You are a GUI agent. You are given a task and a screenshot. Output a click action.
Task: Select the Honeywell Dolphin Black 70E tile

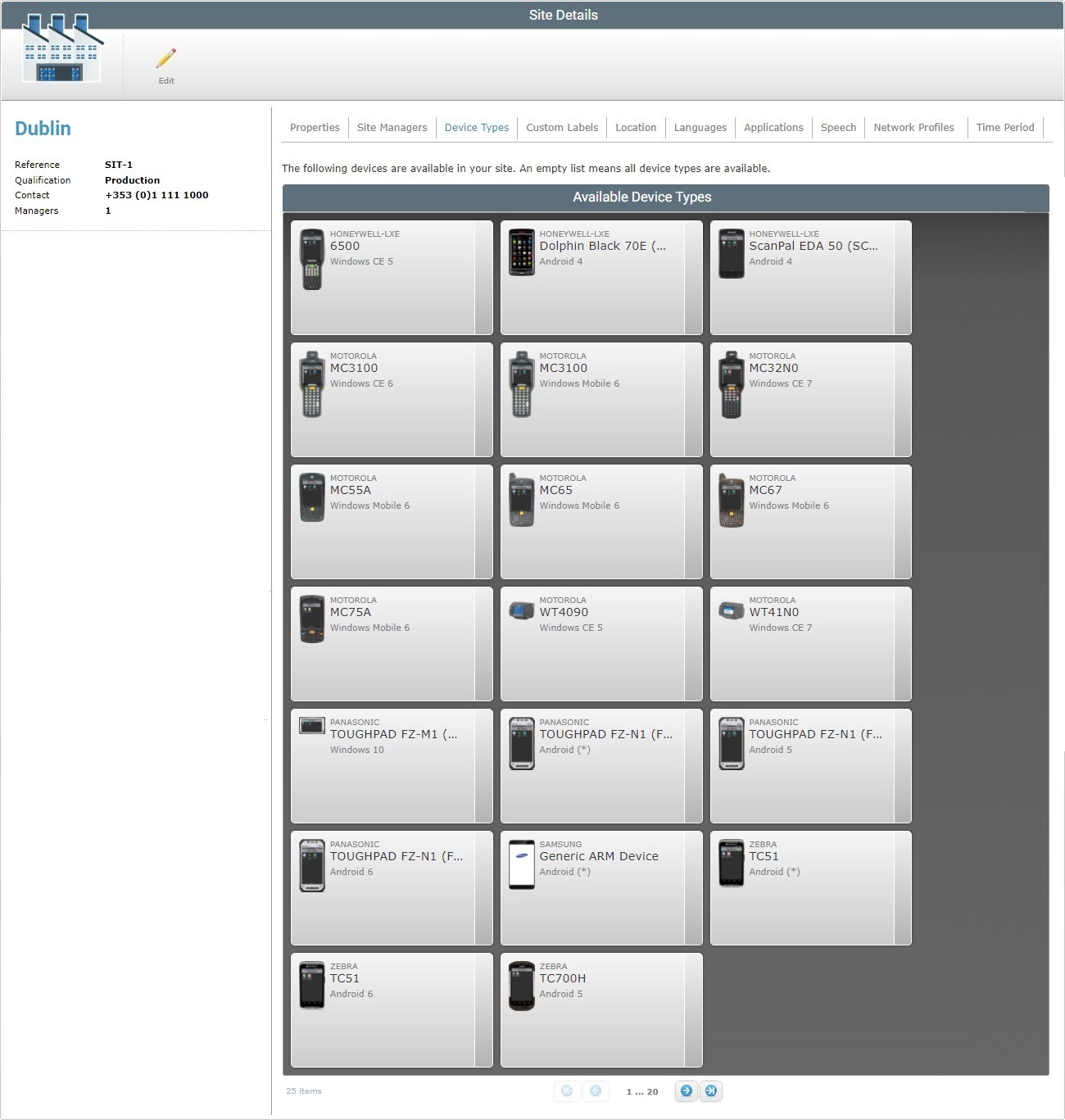point(600,277)
